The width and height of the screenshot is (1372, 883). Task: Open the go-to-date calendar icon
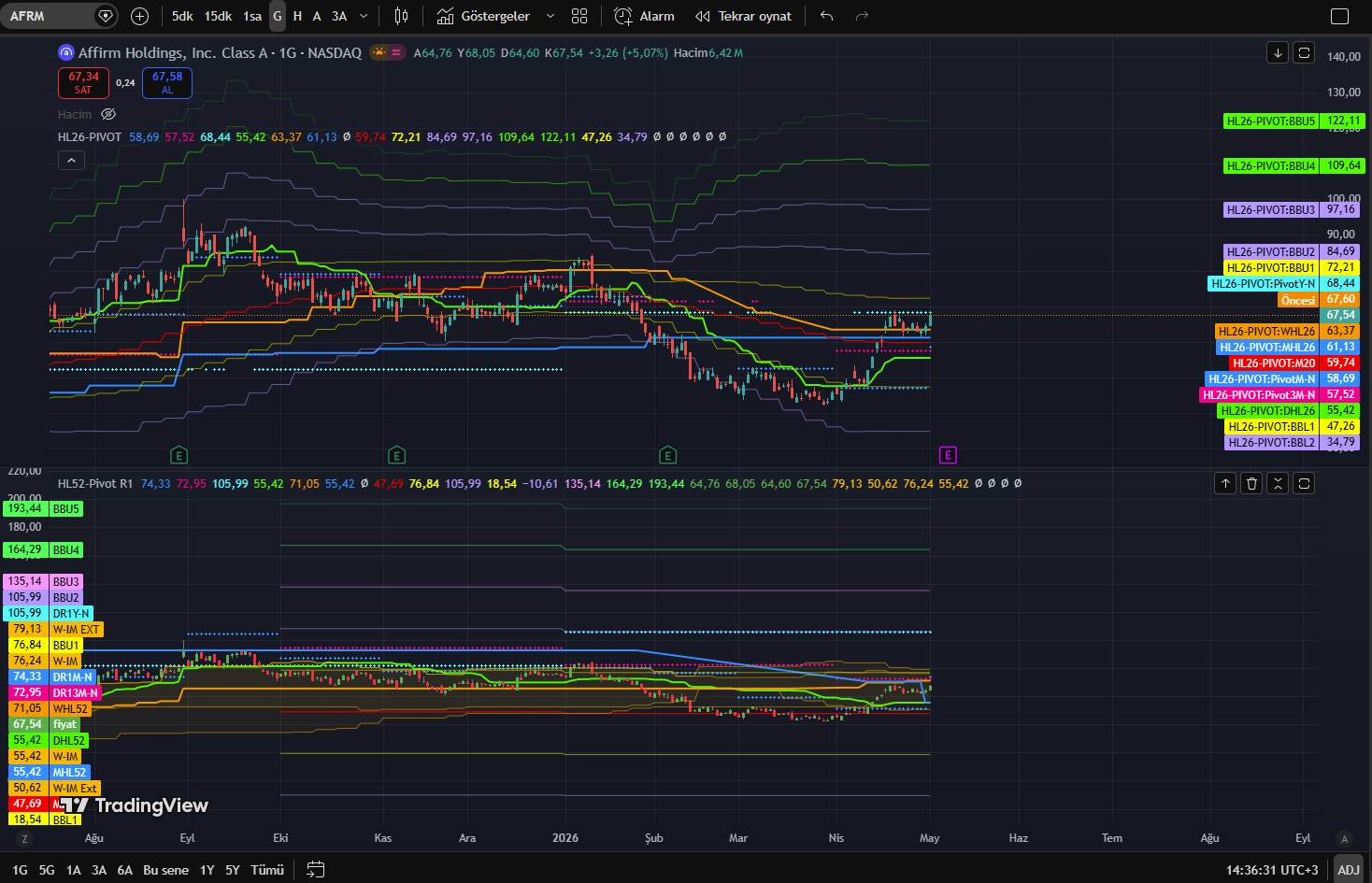[316, 869]
